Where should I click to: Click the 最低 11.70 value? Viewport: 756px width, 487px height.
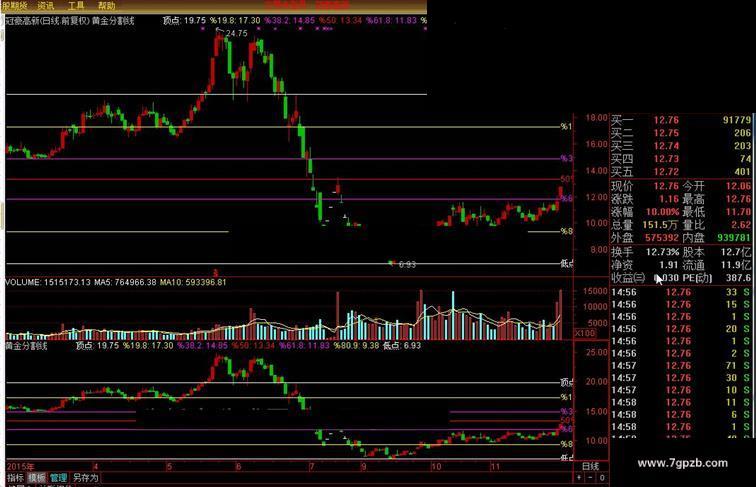(x=738, y=212)
